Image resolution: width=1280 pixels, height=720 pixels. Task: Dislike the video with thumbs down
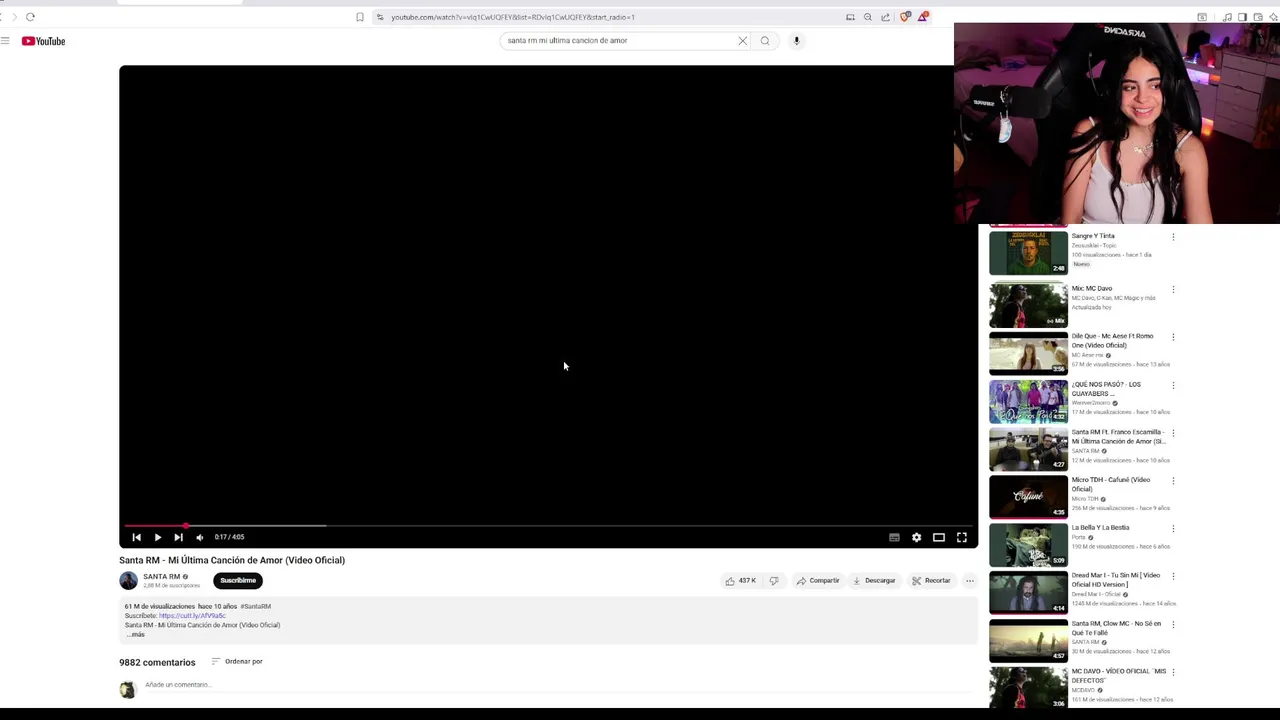773,581
